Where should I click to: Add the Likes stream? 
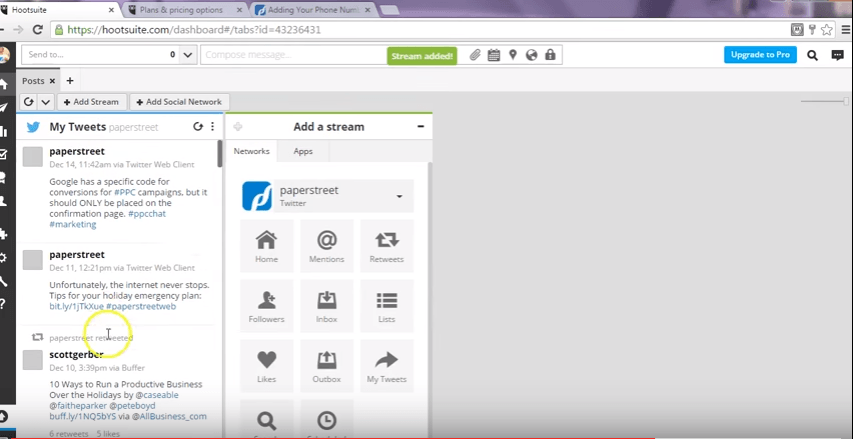click(x=267, y=366)
